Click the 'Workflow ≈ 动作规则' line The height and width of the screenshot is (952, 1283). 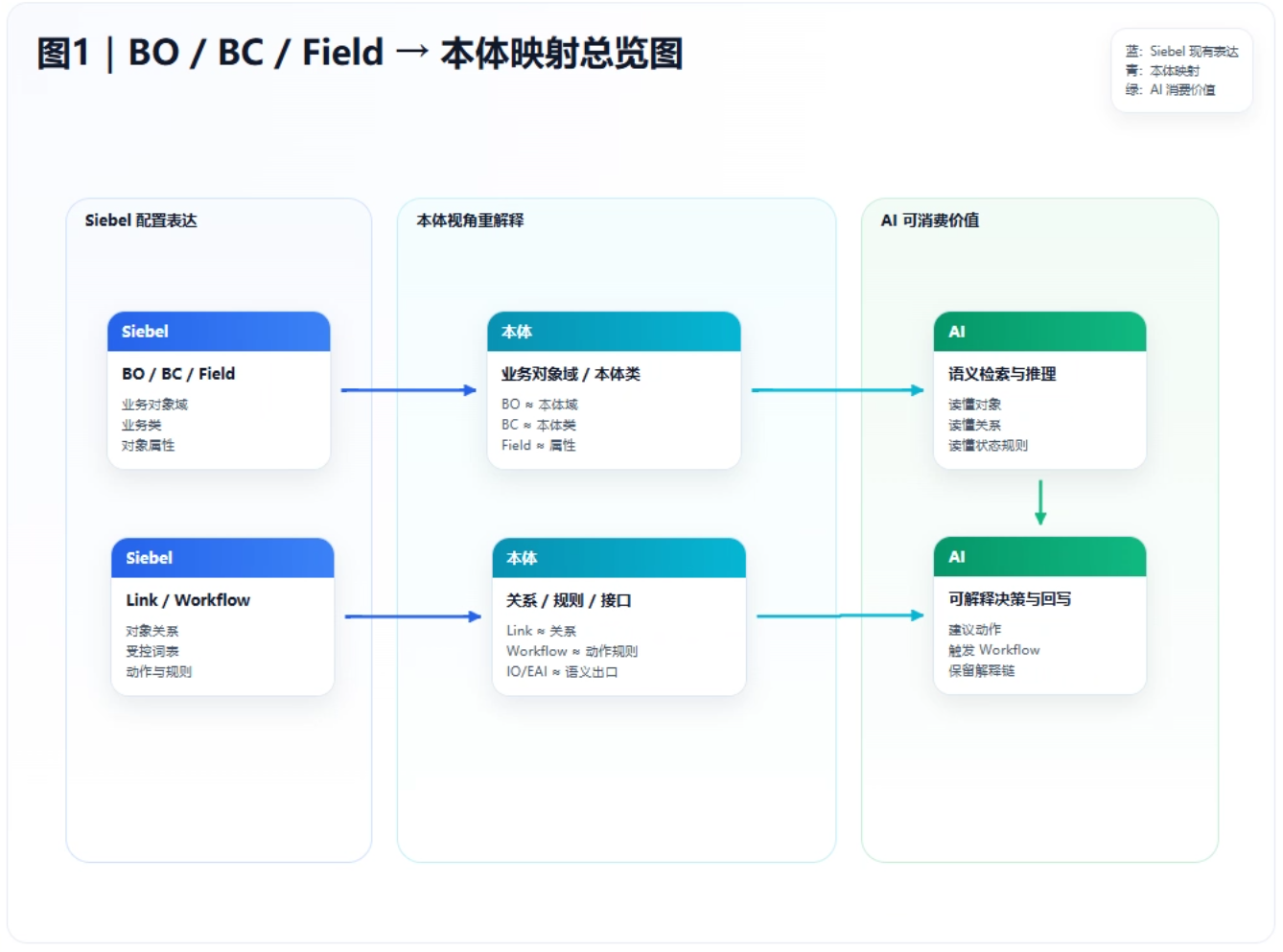coord(572,651)
